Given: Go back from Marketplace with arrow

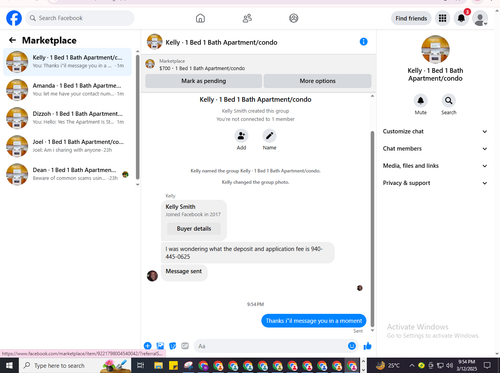Looking at the screenshot, I should (x=12, y=40).
